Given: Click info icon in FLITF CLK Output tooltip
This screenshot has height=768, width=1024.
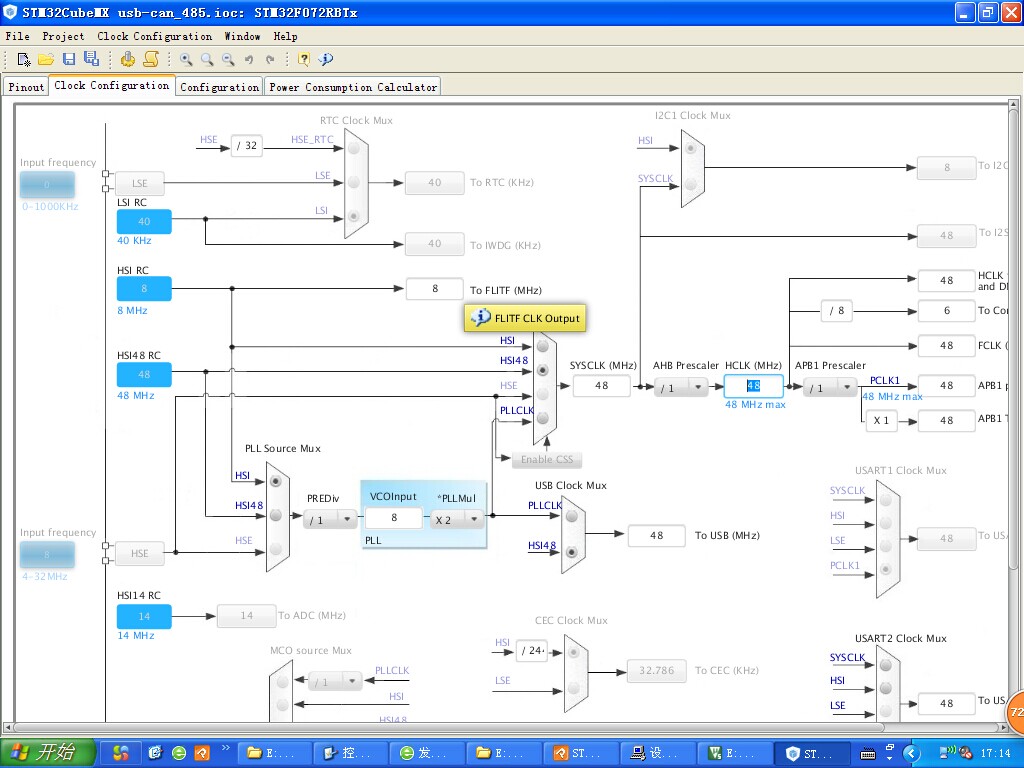Looking at the screenshot, I should pos(480,317).
